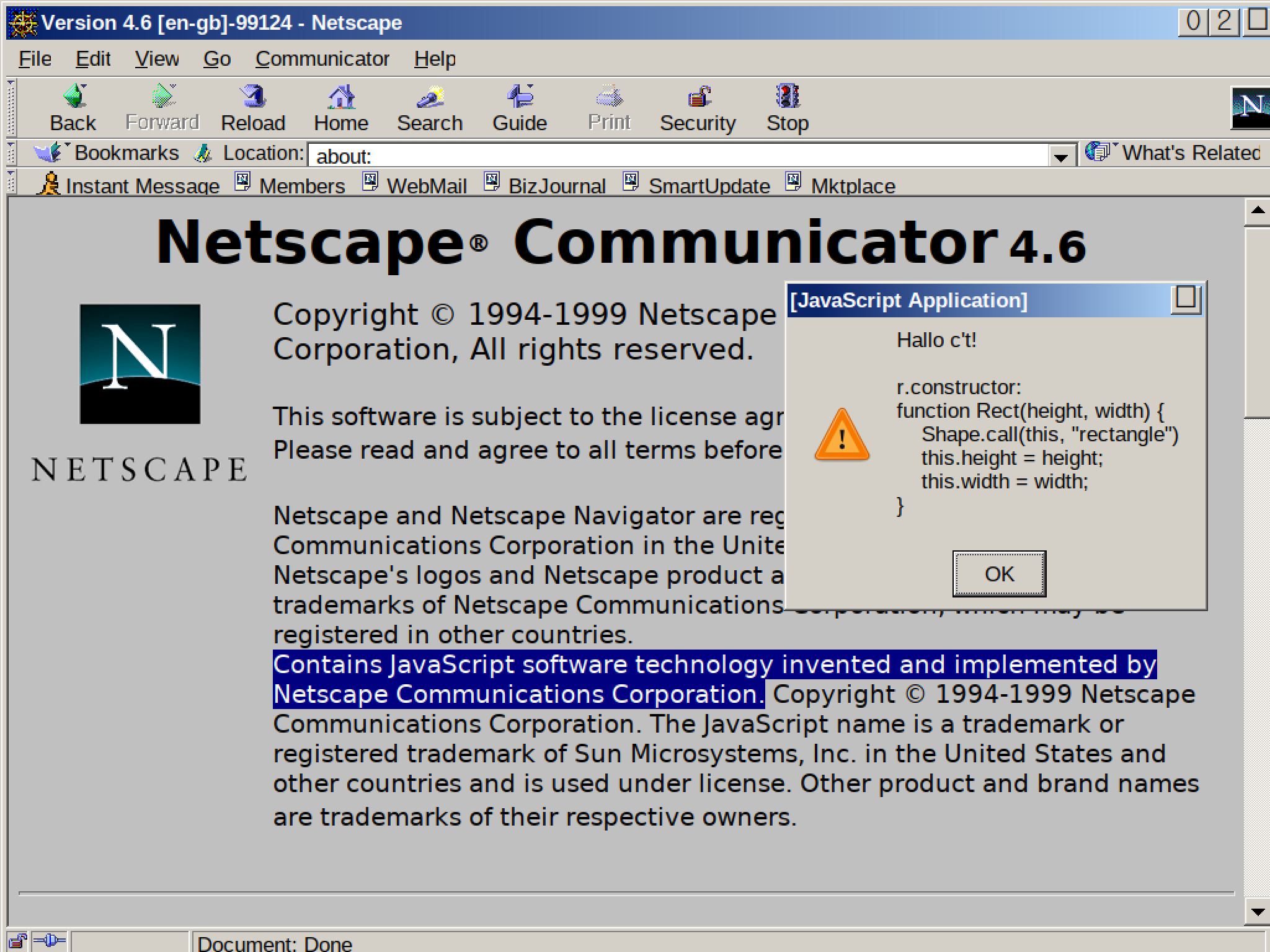Click the vertical scrollbar down arrow
This screenshot has width=1270, height=952.
tap(1258, 912)
